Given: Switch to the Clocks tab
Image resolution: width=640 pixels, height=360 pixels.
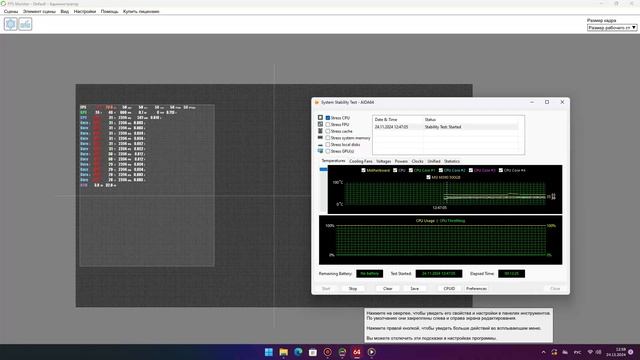Looking at the screenshot, I should pos(418,161).
